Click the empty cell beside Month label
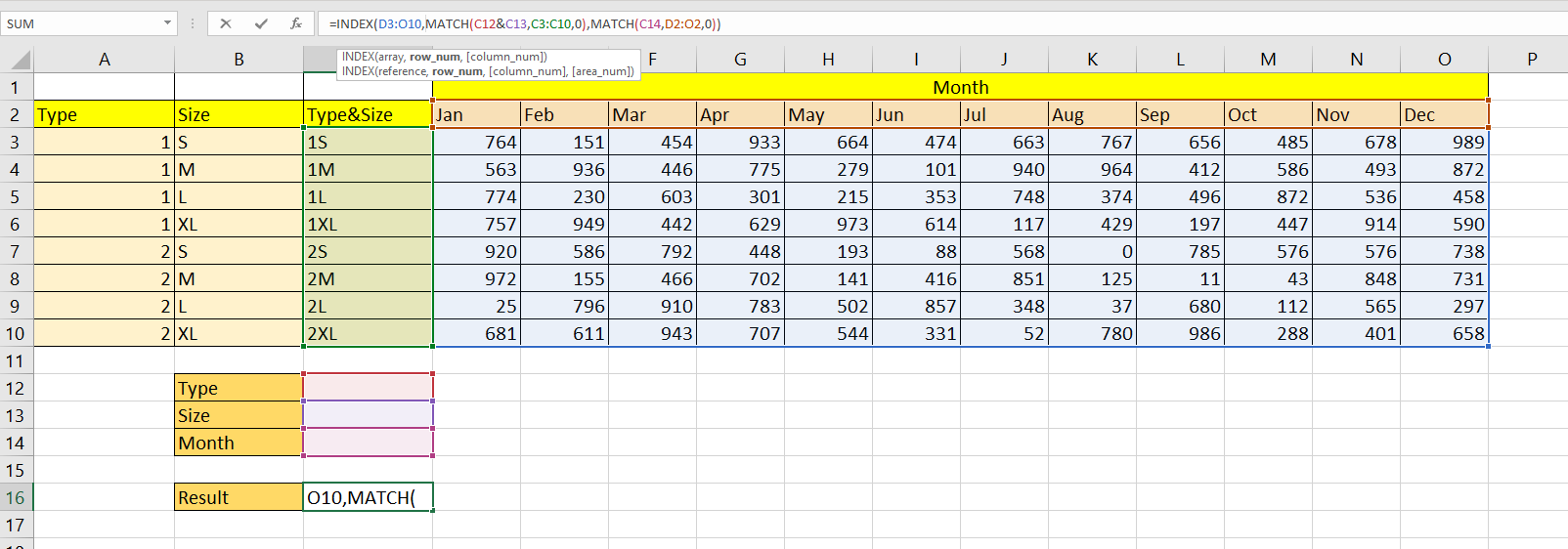The width and height of the screenshot is (1568, 549). click(x=368, y=443)
